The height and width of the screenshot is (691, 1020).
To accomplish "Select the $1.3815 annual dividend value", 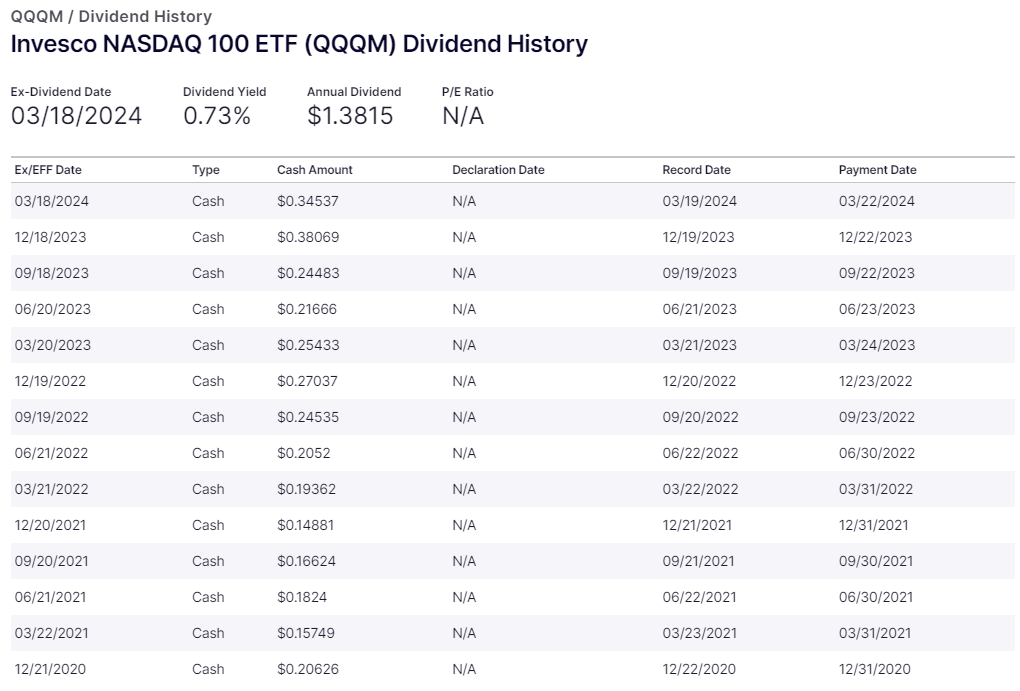I will [350, 116].
